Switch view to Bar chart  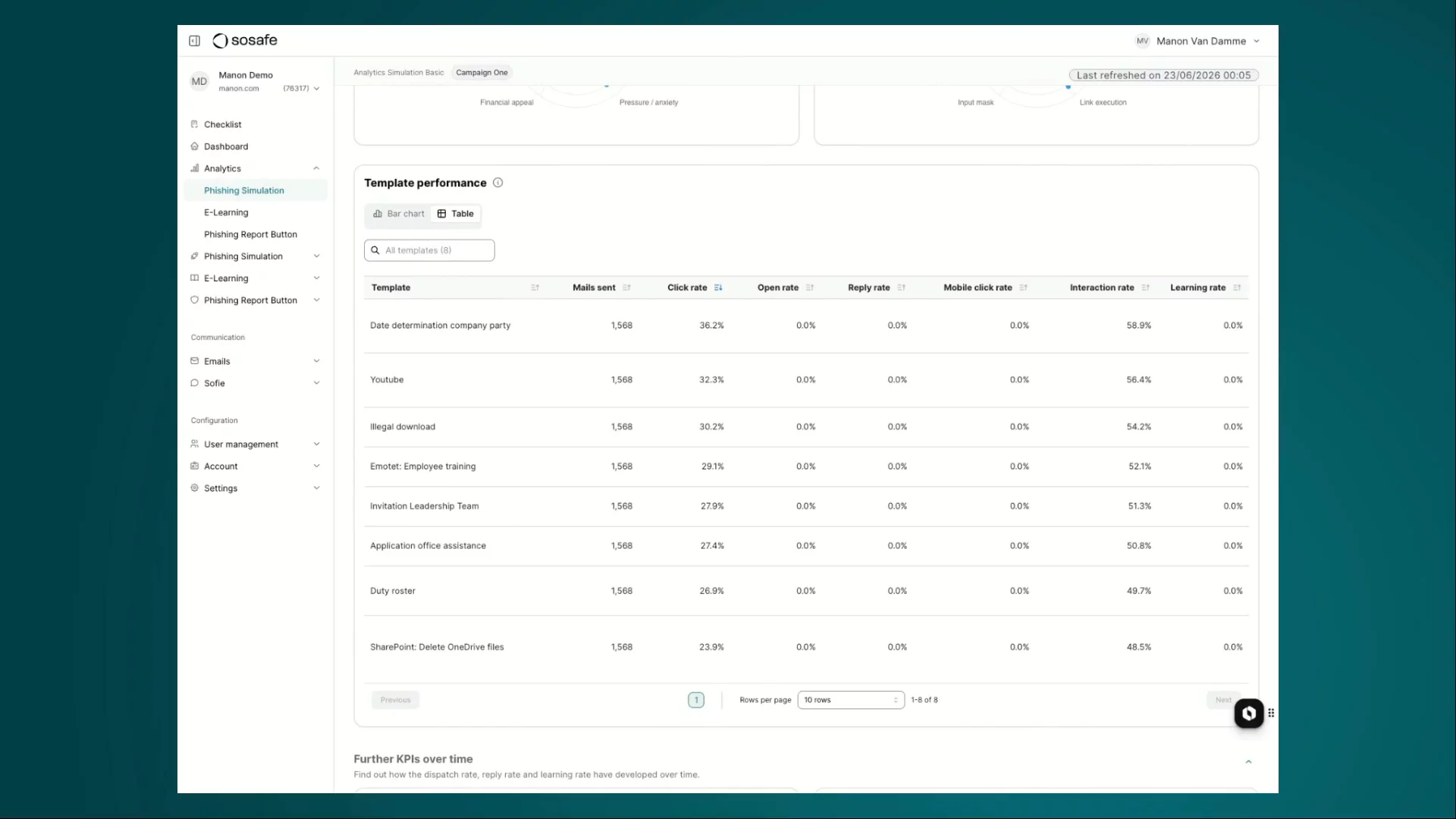coord(399,214)
